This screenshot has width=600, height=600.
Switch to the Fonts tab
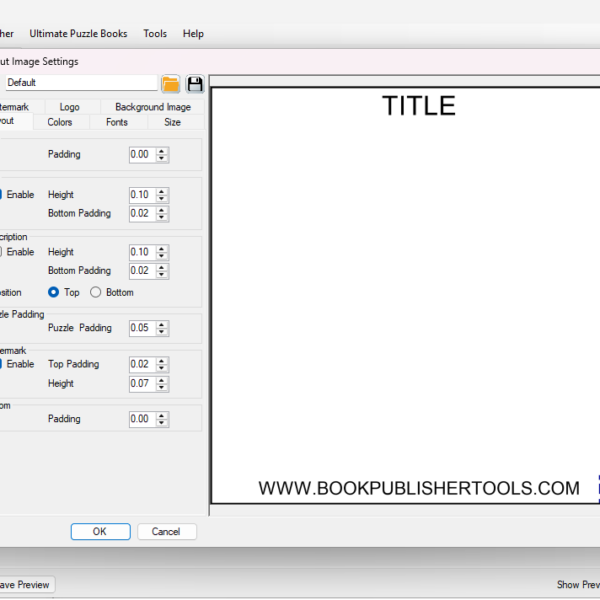(117, 122)
